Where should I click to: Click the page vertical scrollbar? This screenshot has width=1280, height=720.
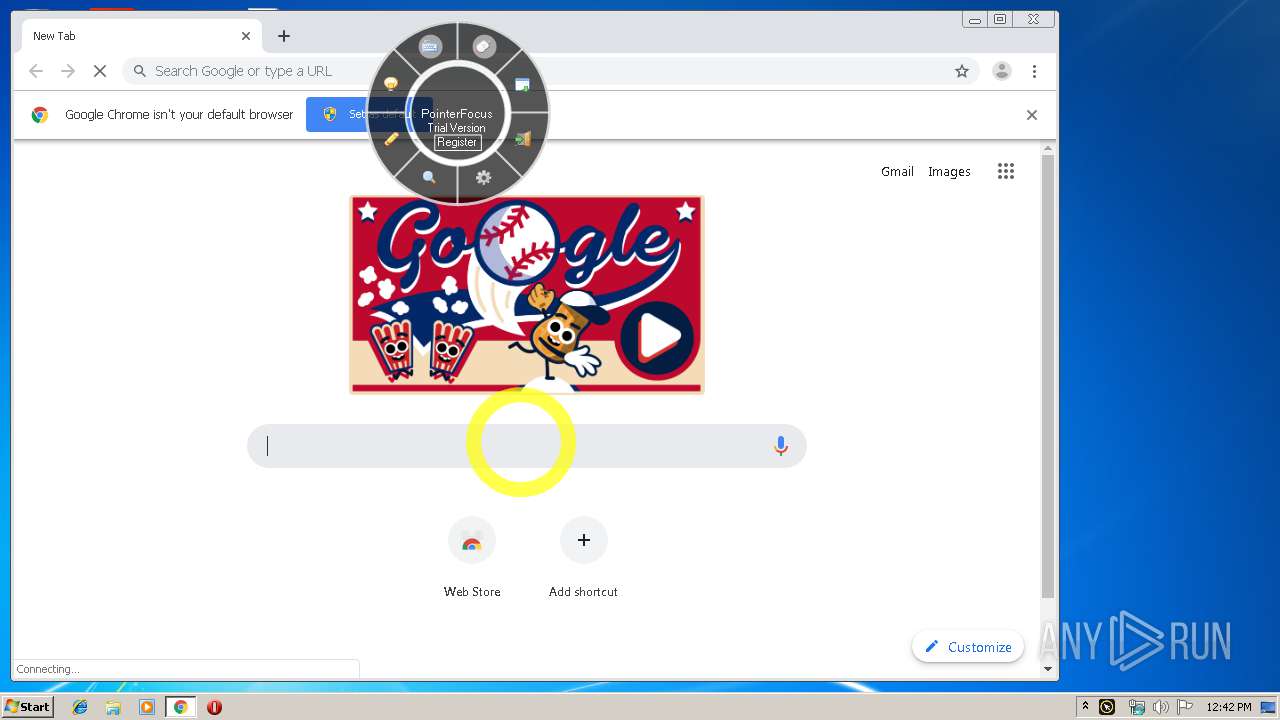(x=1048, y=378)
